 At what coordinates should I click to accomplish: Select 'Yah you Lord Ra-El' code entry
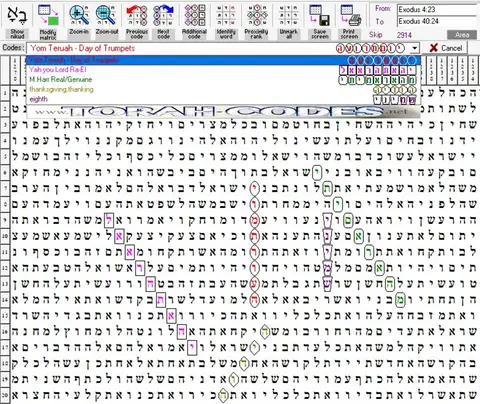tap(223, 70)
